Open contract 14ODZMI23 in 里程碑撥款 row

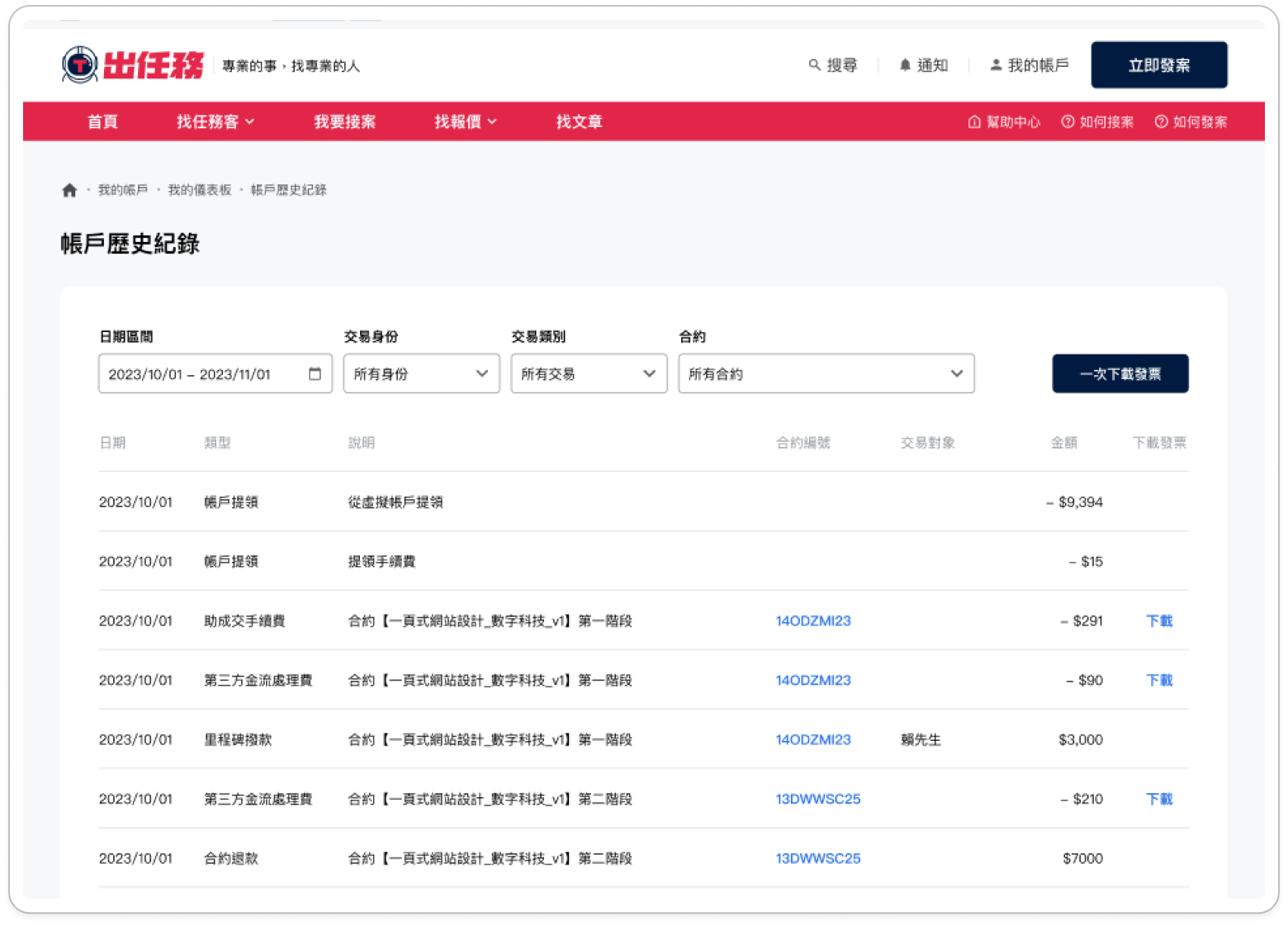[x=813, y=740]
